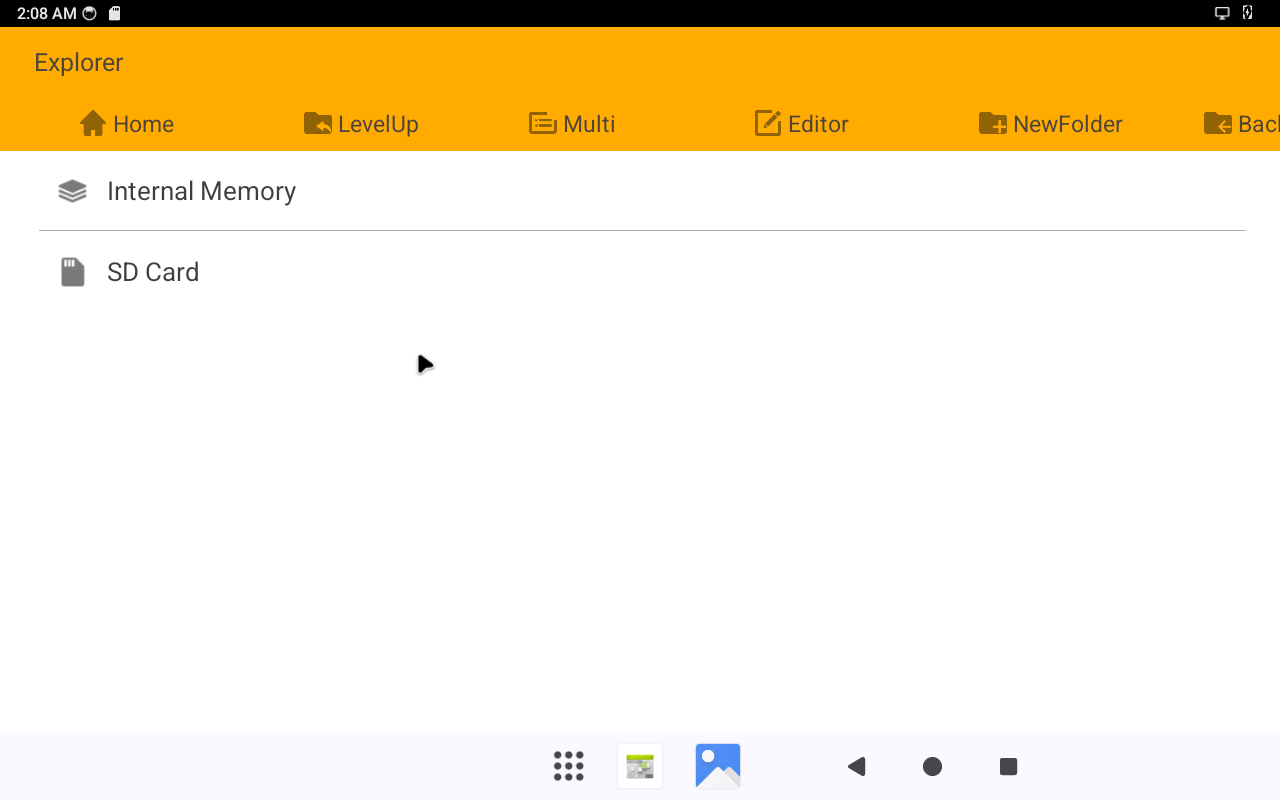Select the Home label in toolbar
This screenshot has width=1280, height=800.
[x=143, y=124]
